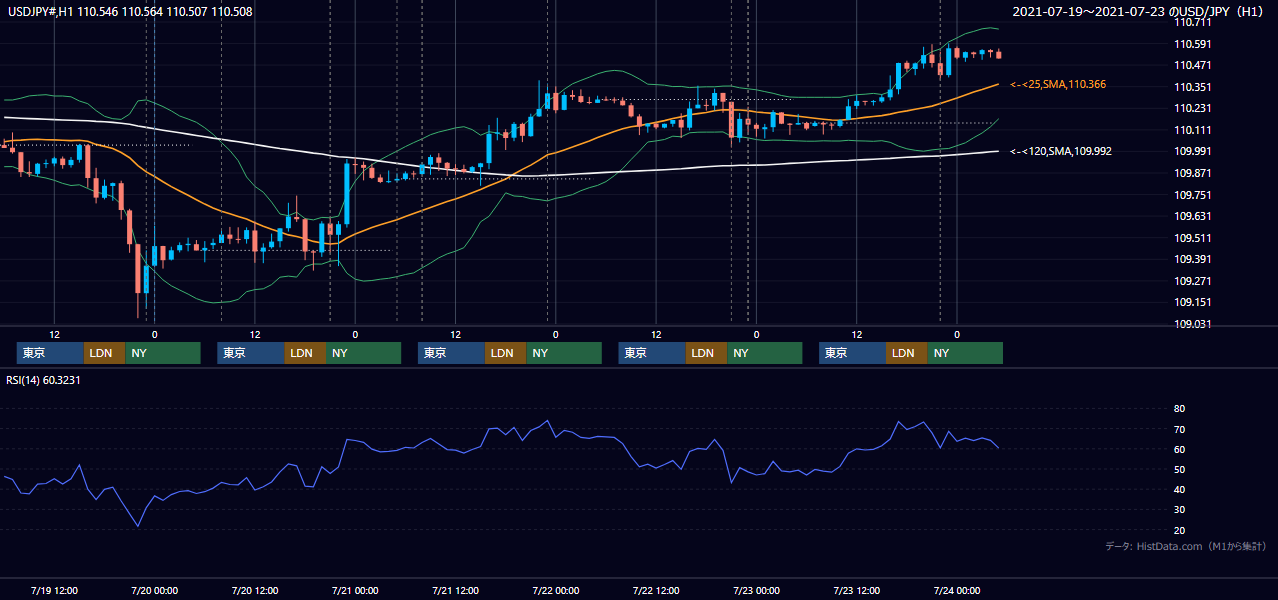Click RSI scale value 30

[1179, 510]
